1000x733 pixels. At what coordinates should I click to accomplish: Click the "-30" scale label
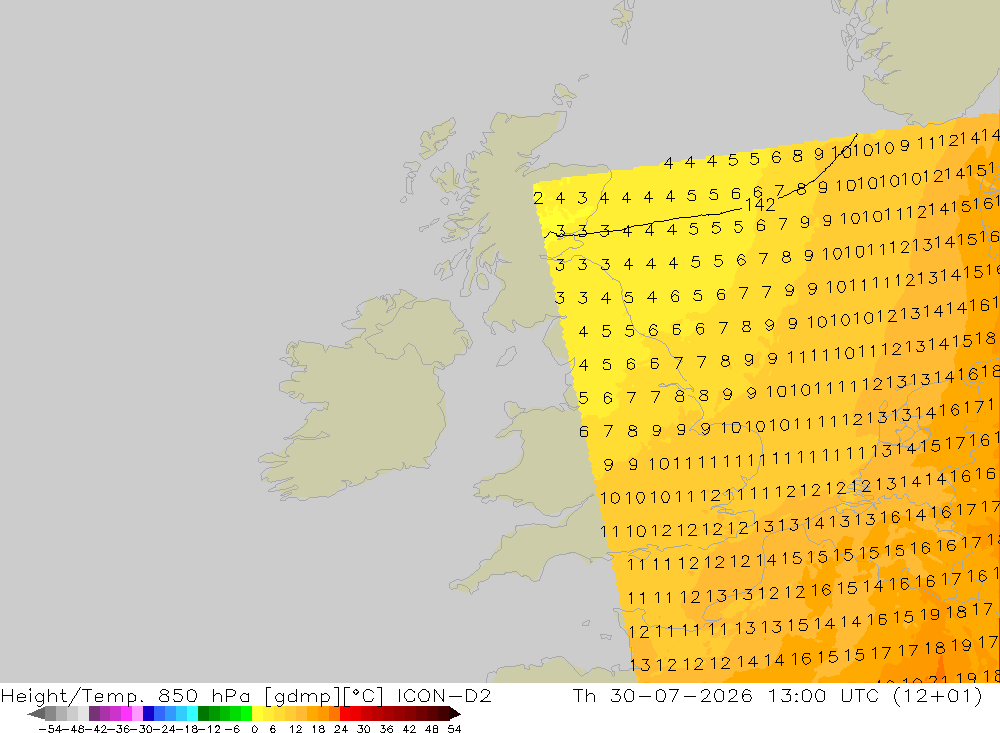coord(142,729)
